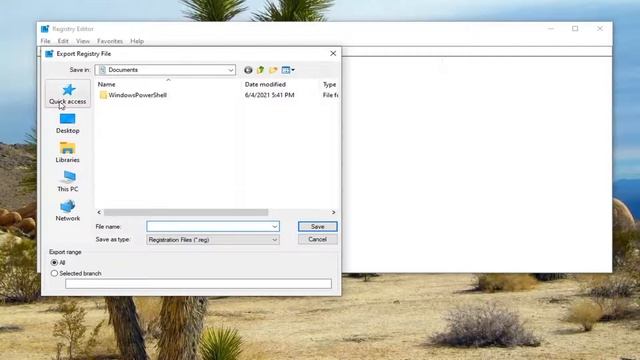The height and width of the screenshot is (360, 640).
Task: Click the scroll left arrow in file list
Action: [x=99, y=212]
